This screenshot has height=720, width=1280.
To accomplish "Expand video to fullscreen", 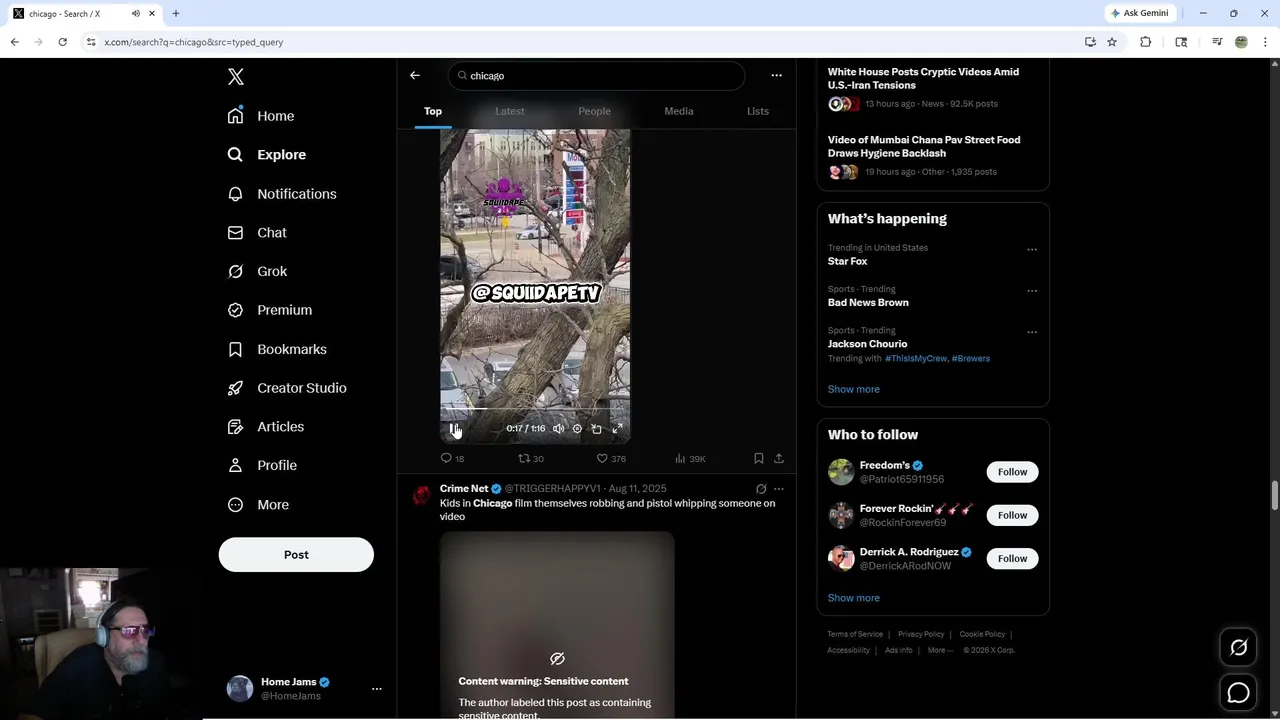I will (617, 429).
